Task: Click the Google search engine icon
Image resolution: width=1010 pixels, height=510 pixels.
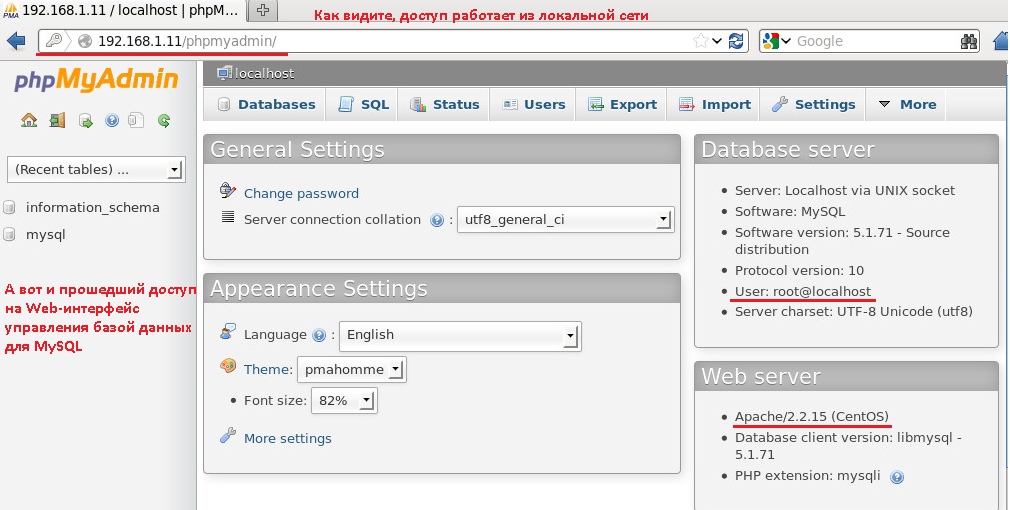Action: pos(770,41)
